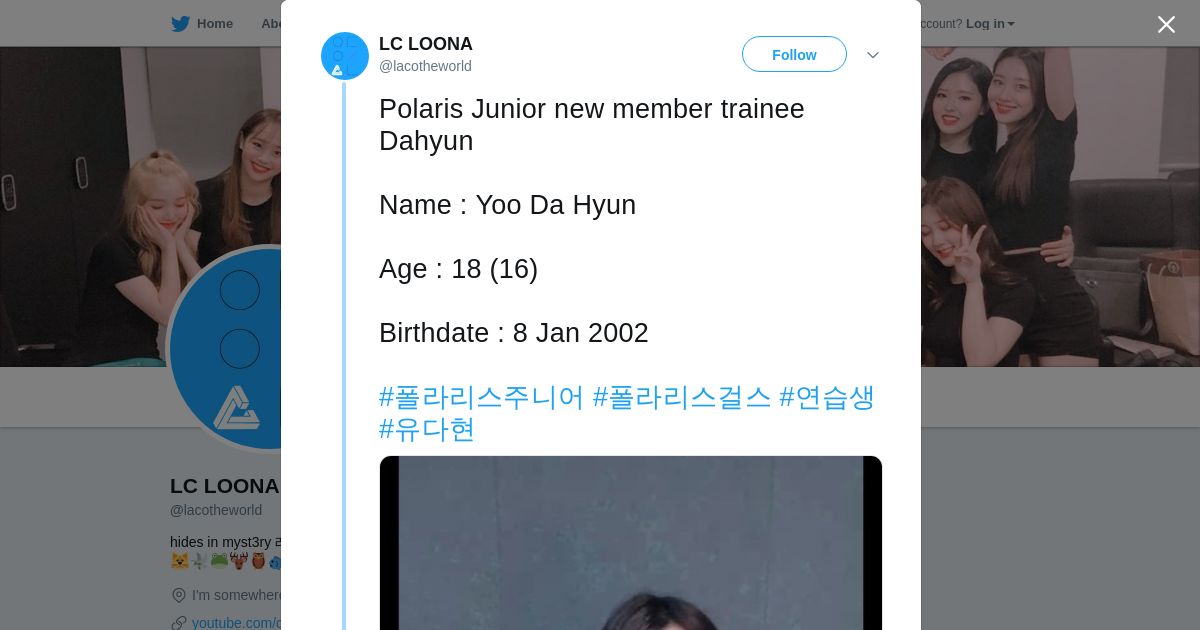Close the tweet overlay with X
1200x630 pixels.
[1166, 25]
